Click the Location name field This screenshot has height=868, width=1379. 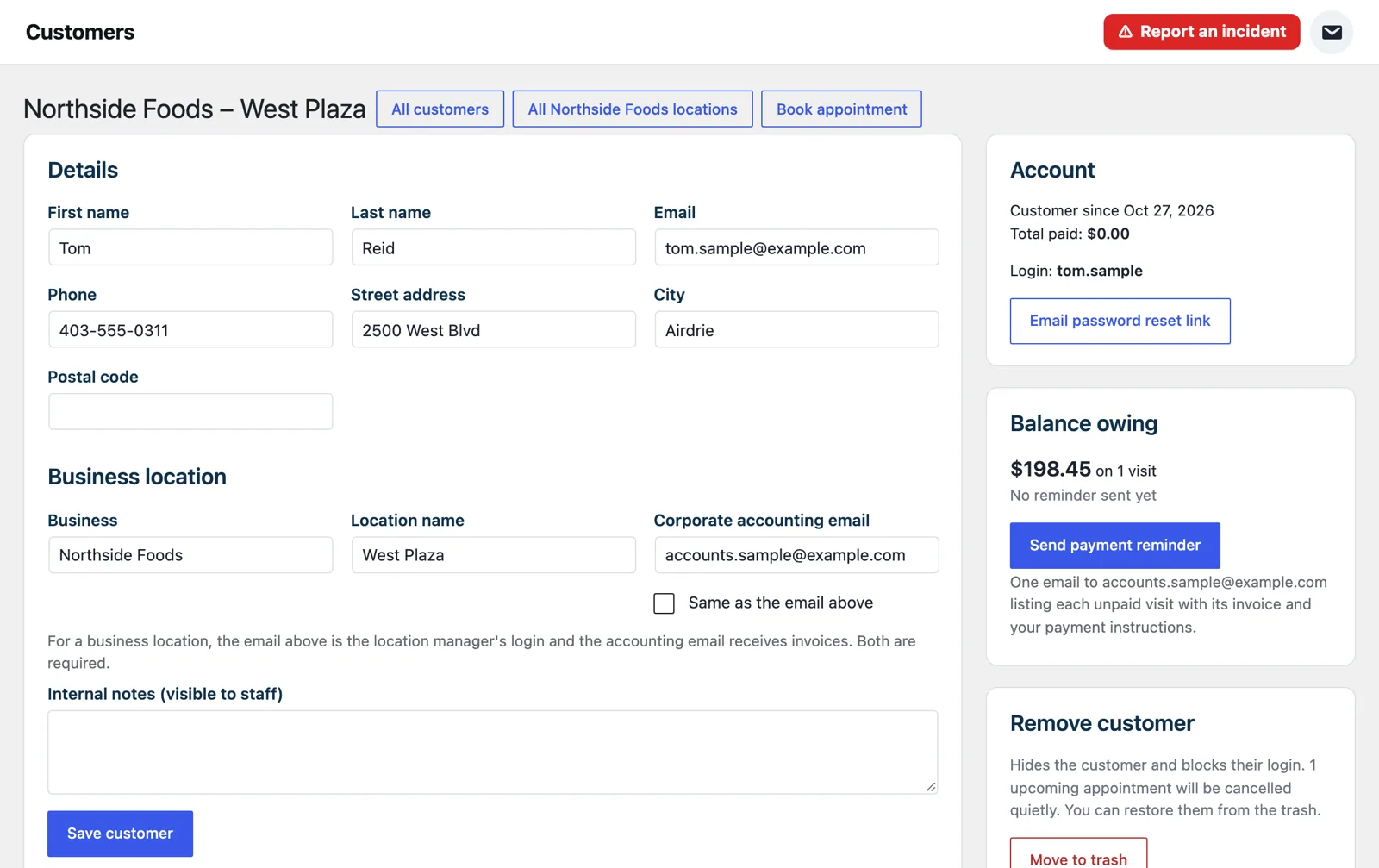(493, 555)
